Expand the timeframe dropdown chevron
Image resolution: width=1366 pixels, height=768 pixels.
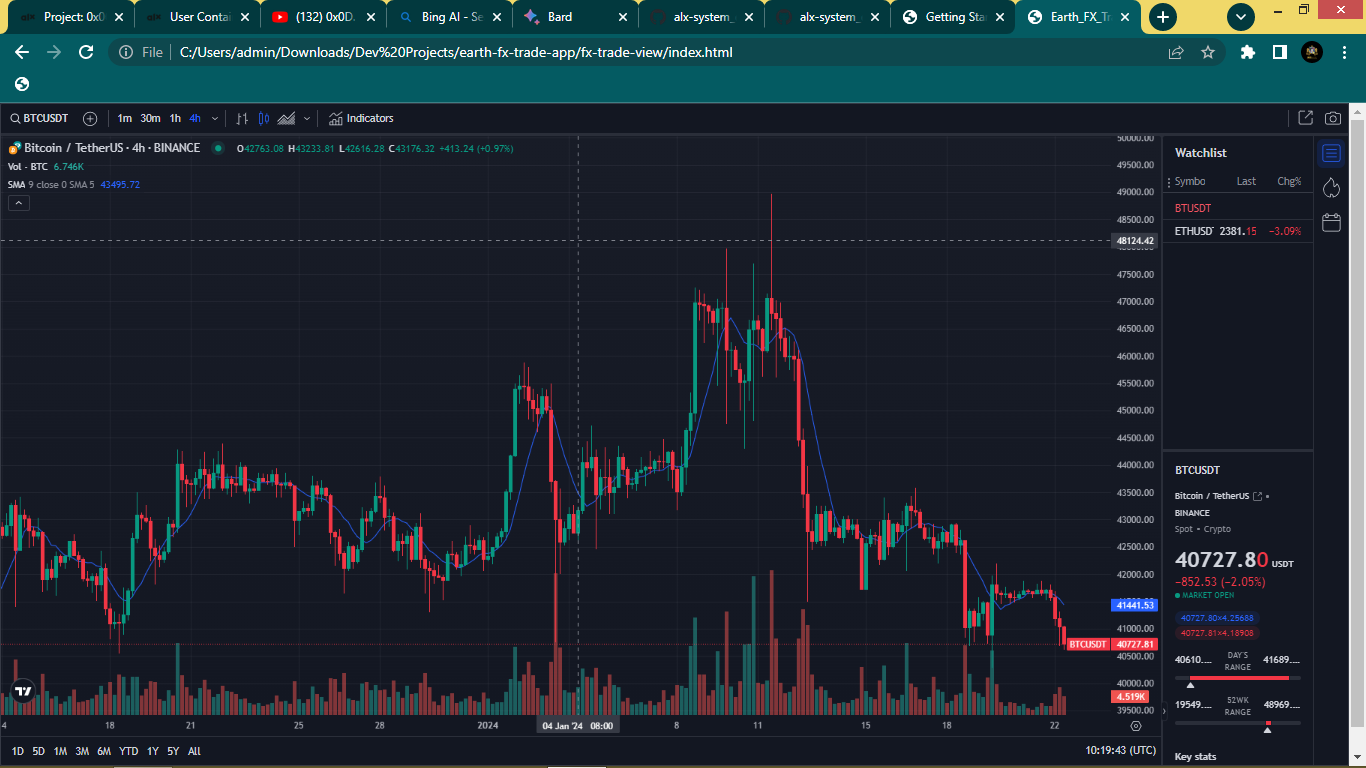[214, 118]
